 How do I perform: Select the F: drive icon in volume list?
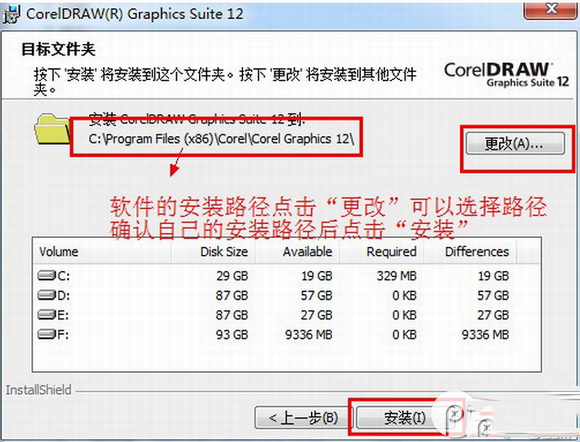click(x=47, y=334)
